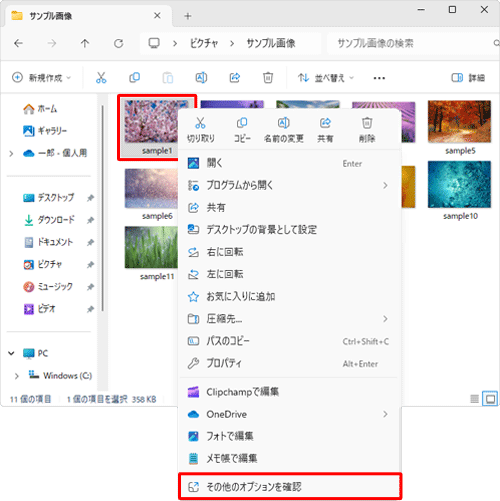This screenshot has height=501, width=500.
Task: Choose お気に入りに追加
Action: 290,296
